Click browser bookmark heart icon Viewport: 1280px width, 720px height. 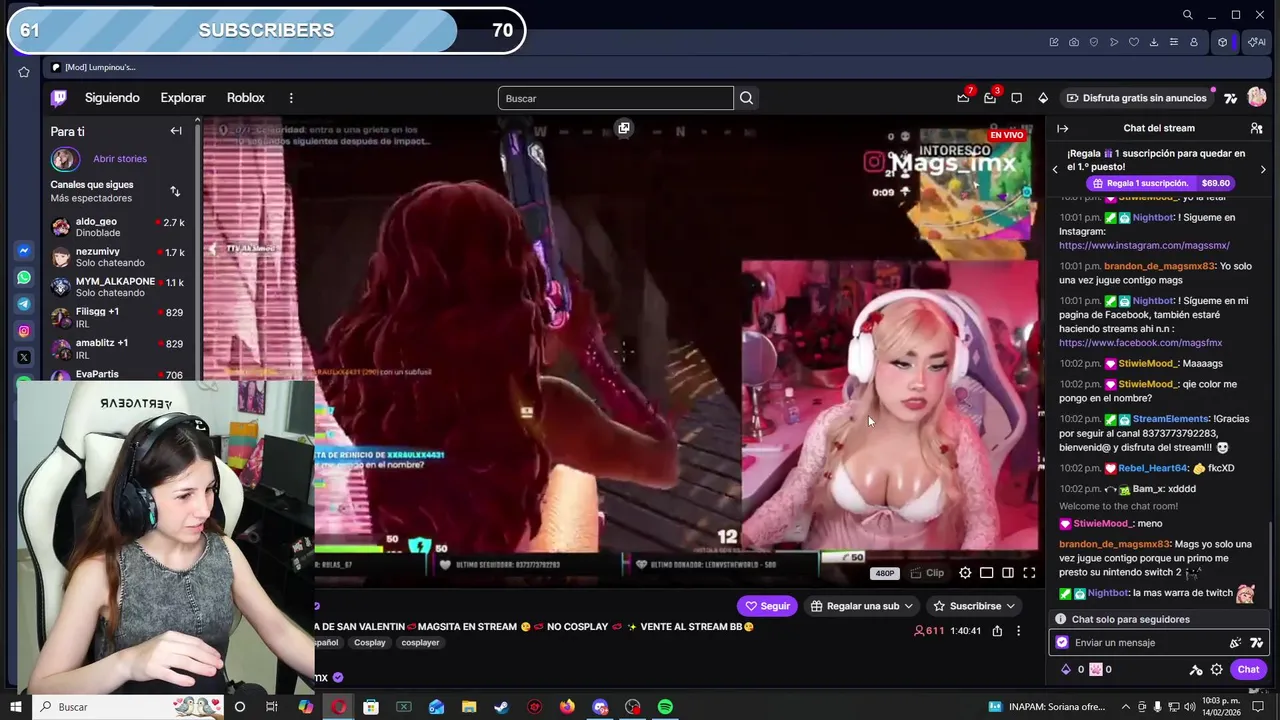tap(1134, 42)
